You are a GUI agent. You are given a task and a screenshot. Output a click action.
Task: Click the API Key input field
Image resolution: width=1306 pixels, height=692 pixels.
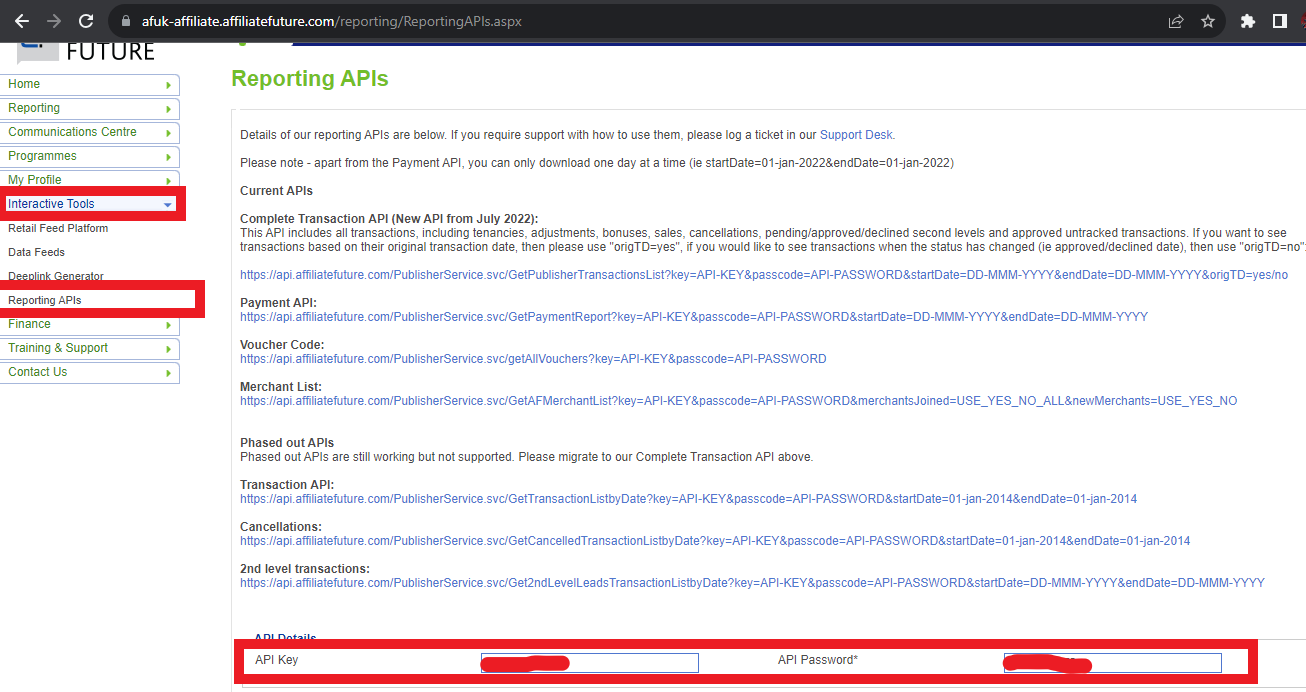[x=589, y=662]
